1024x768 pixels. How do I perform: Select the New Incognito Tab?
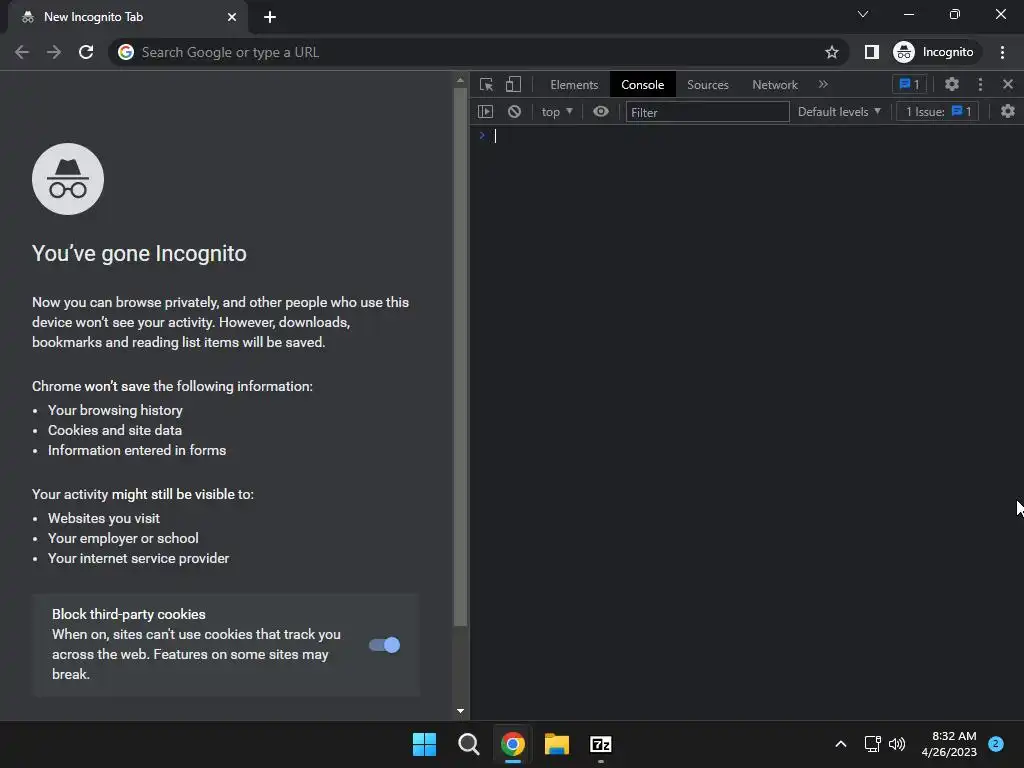click(x=127, y=18)
